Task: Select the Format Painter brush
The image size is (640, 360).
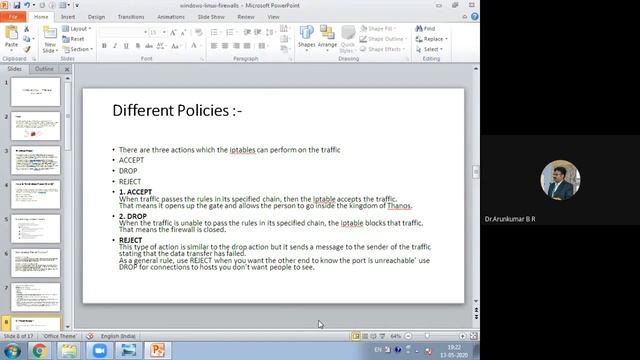Action: [27, 49]
